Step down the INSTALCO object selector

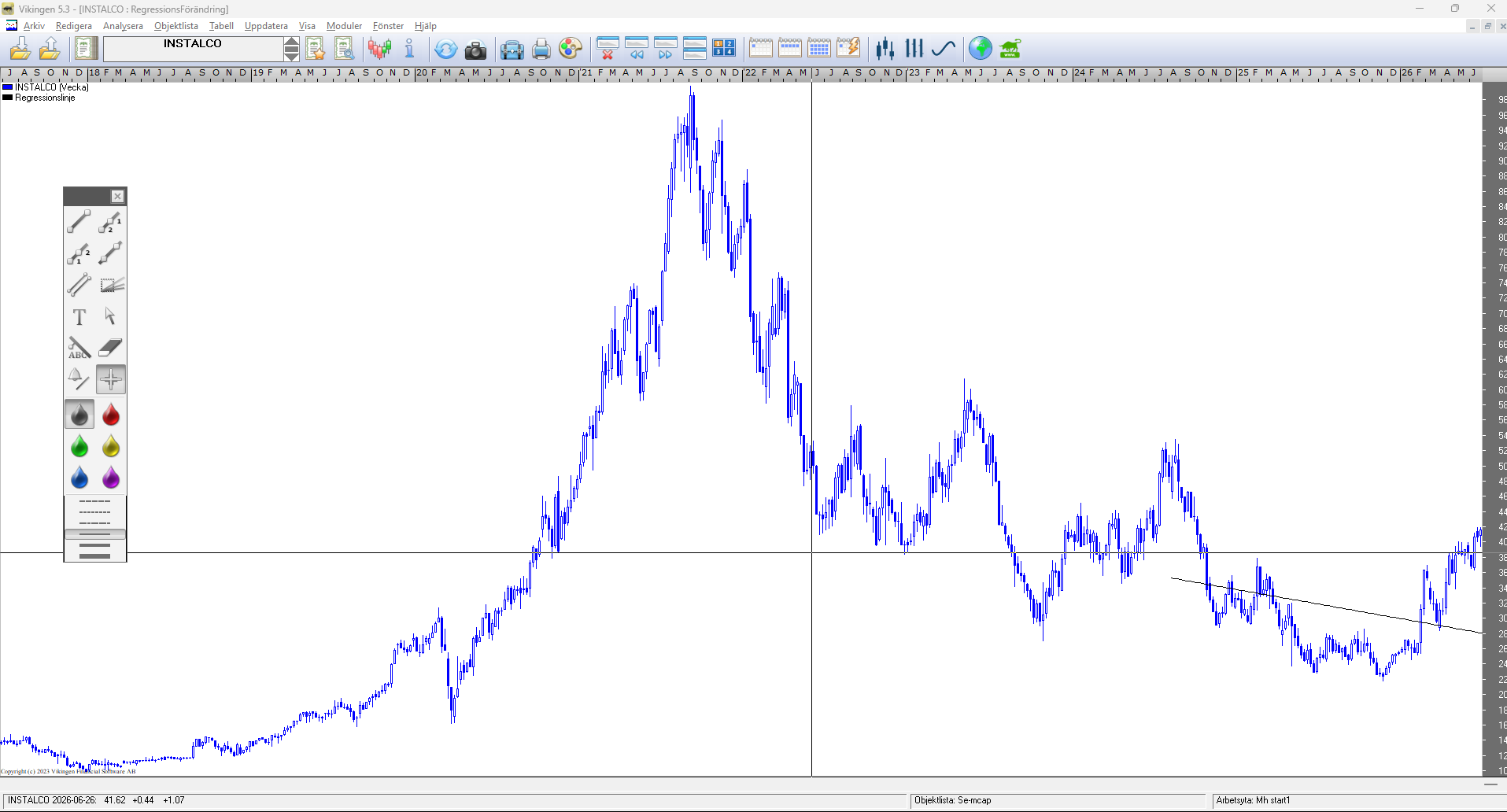click(x=291, y=55)
